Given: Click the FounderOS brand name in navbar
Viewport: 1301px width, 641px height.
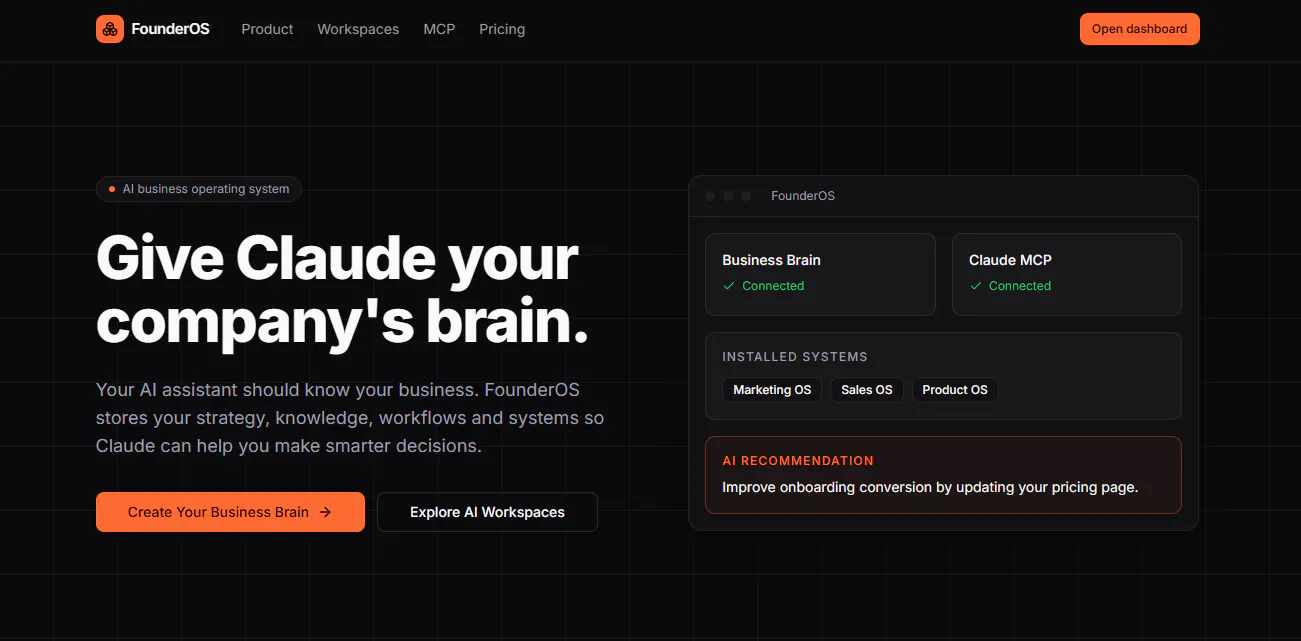Looking at the screenshot, I should [170, 29].
